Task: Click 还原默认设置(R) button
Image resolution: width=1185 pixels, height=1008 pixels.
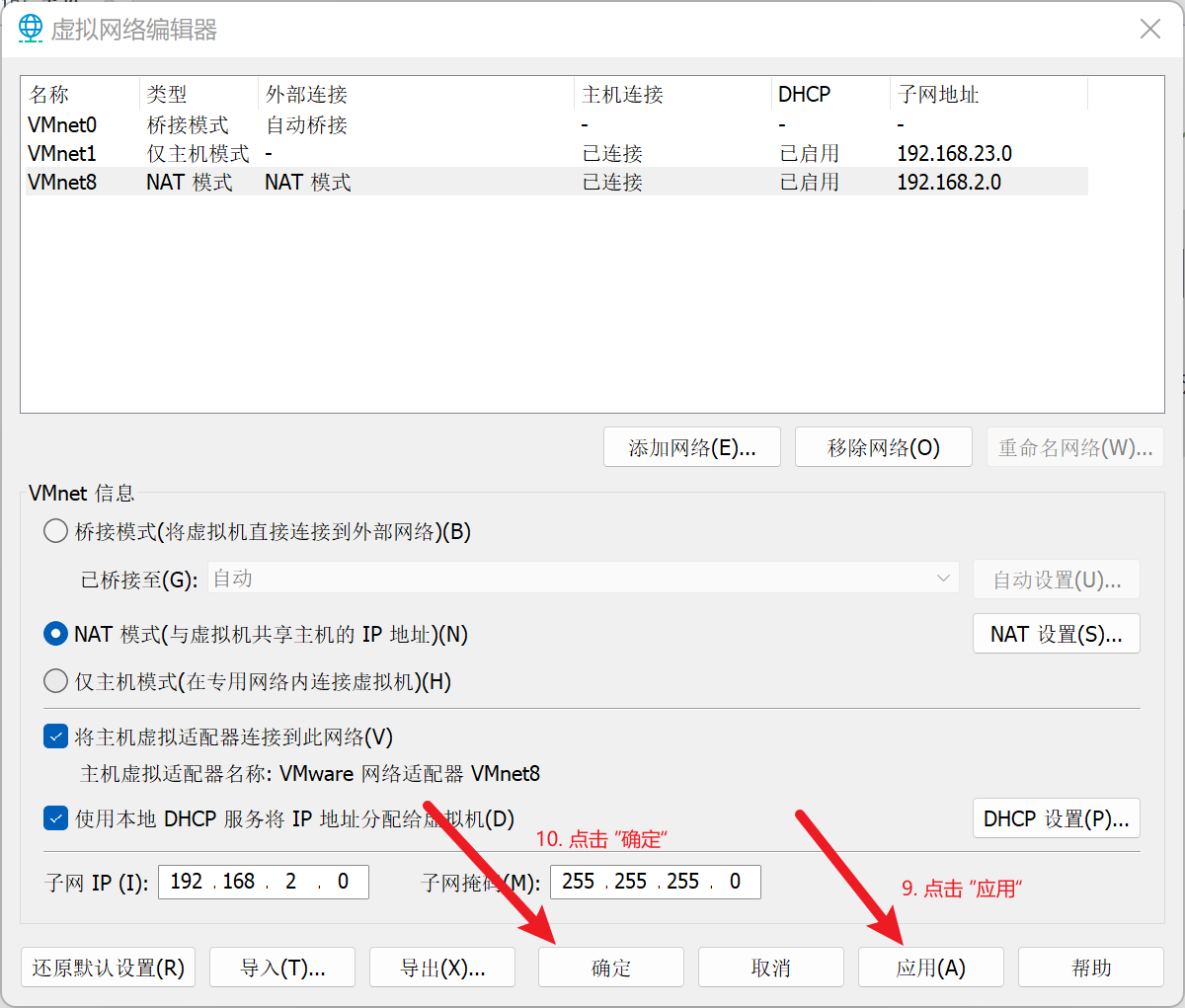Action: click(109, 968)
